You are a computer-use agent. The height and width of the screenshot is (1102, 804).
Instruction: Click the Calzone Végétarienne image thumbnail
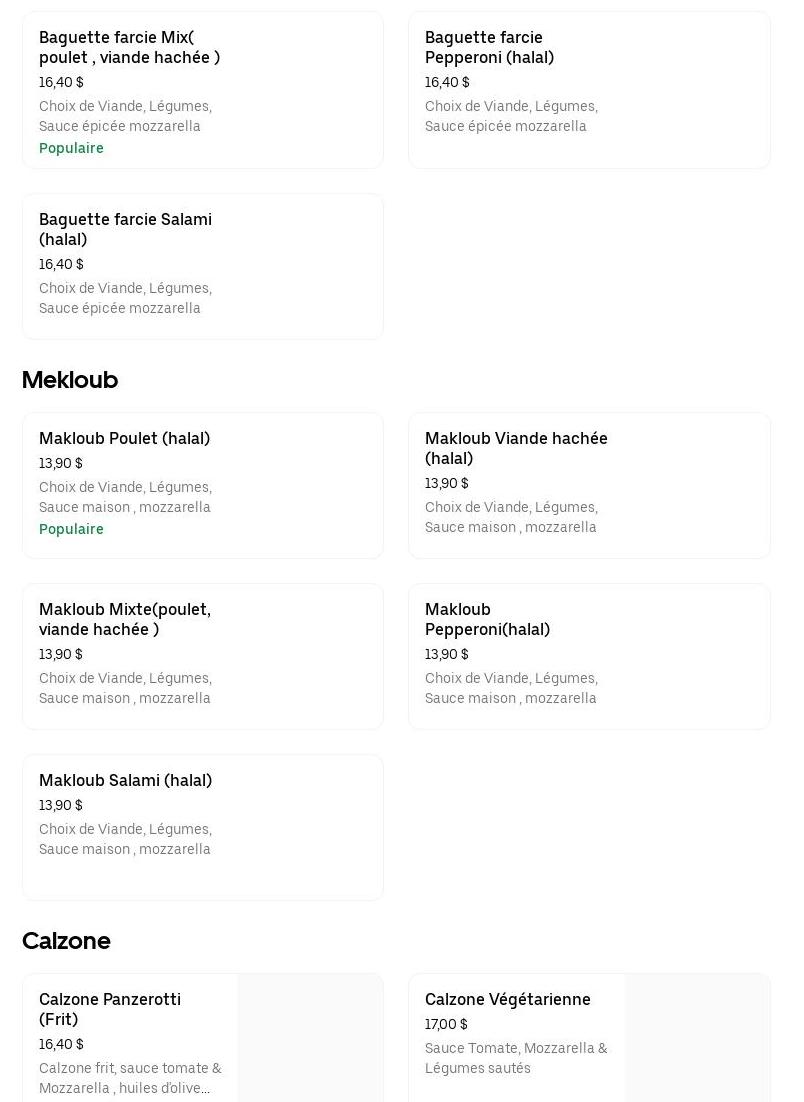click(x=697, y=1038)
